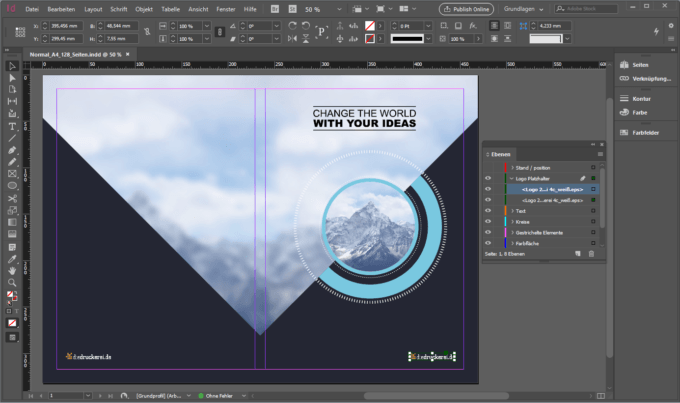The image size is (680, 403).
Task: Open the Objekt menu
Action: click(144, 9)
